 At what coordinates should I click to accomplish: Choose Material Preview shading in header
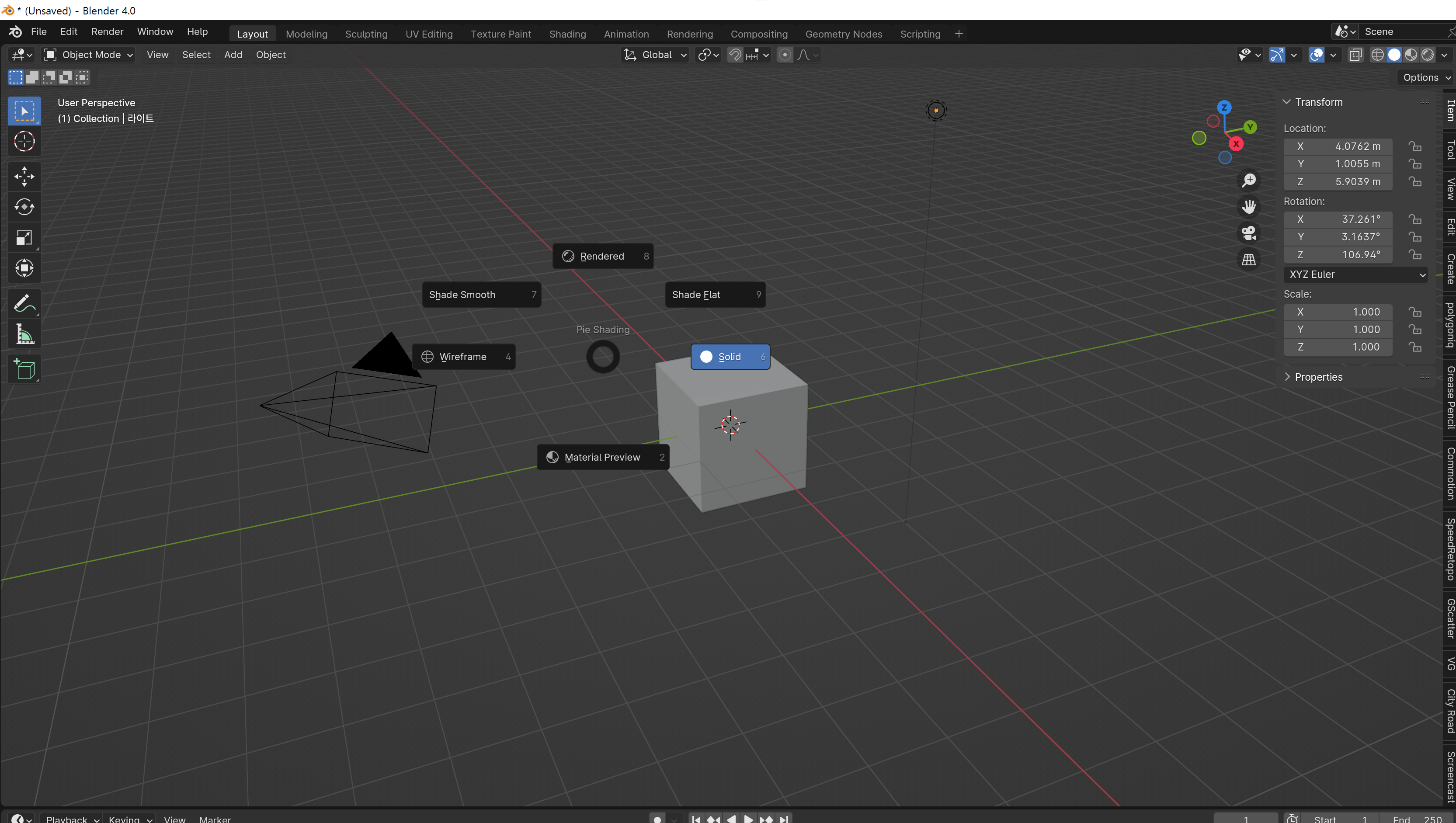coord(1411,55)
